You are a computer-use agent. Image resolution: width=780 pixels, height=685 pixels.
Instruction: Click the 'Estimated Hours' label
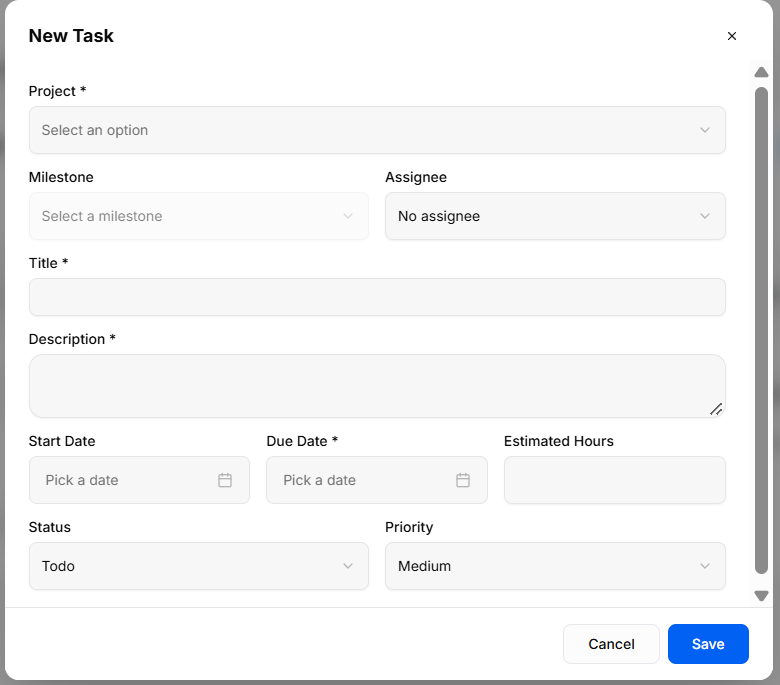(x=559, y=441)
